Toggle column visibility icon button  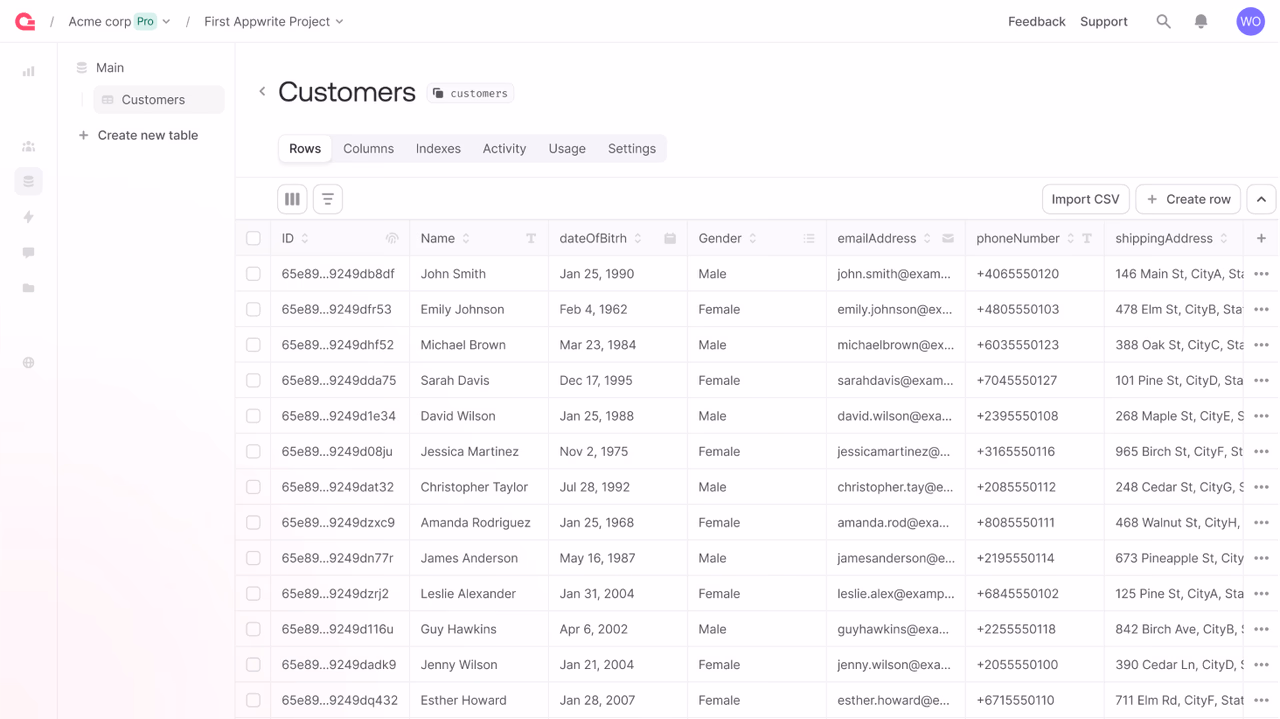[x=292, y=199]
